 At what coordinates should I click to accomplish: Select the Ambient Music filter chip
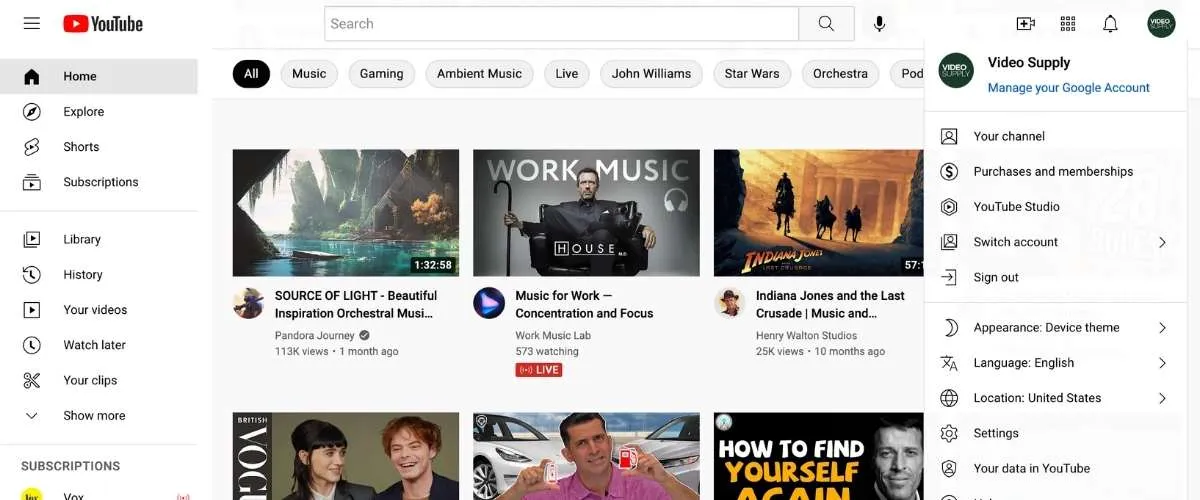pos(479,73)
